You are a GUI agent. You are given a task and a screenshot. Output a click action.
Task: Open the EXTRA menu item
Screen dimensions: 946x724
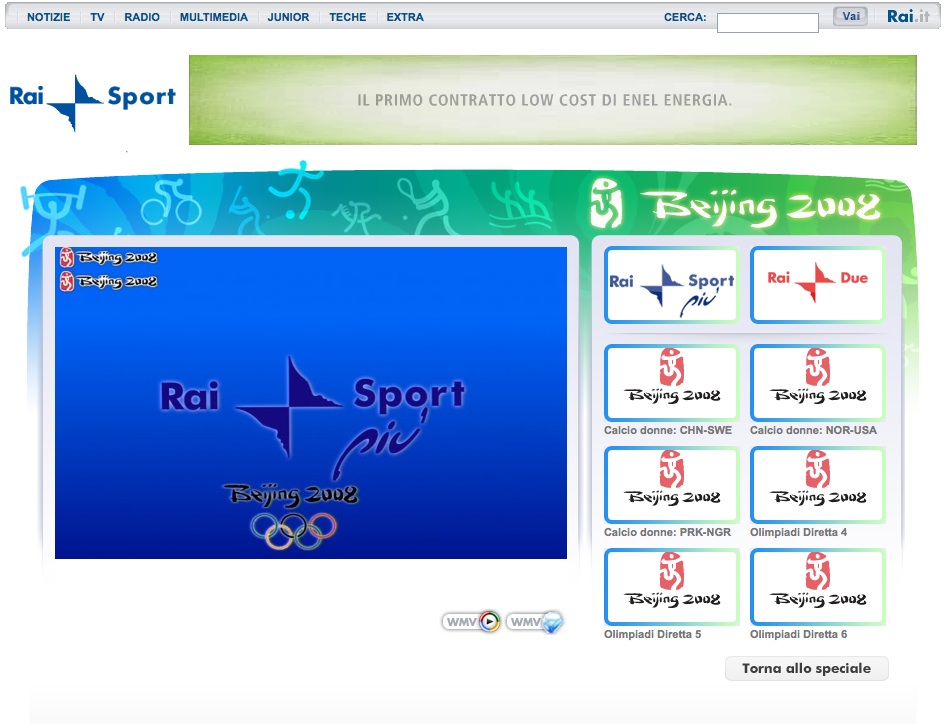405,17
